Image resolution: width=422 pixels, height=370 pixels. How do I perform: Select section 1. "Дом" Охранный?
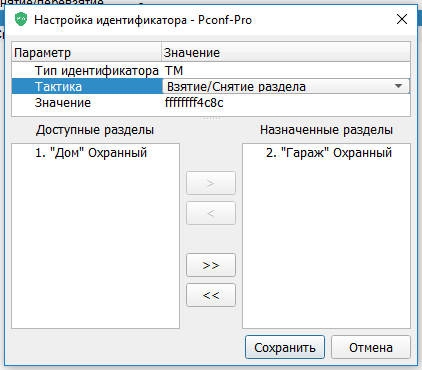pyautogui.click(x=91, y=153)
